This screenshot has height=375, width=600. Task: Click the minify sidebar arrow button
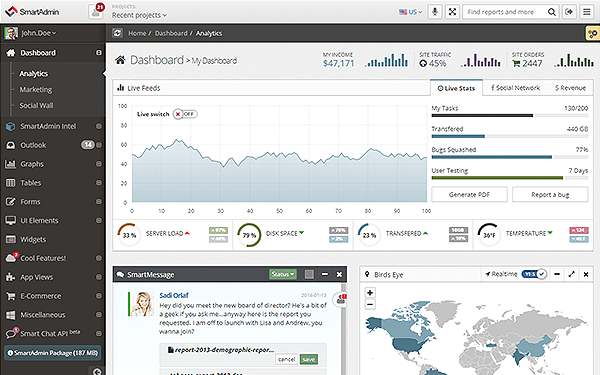pyautogui.click(x=97, y=371)
